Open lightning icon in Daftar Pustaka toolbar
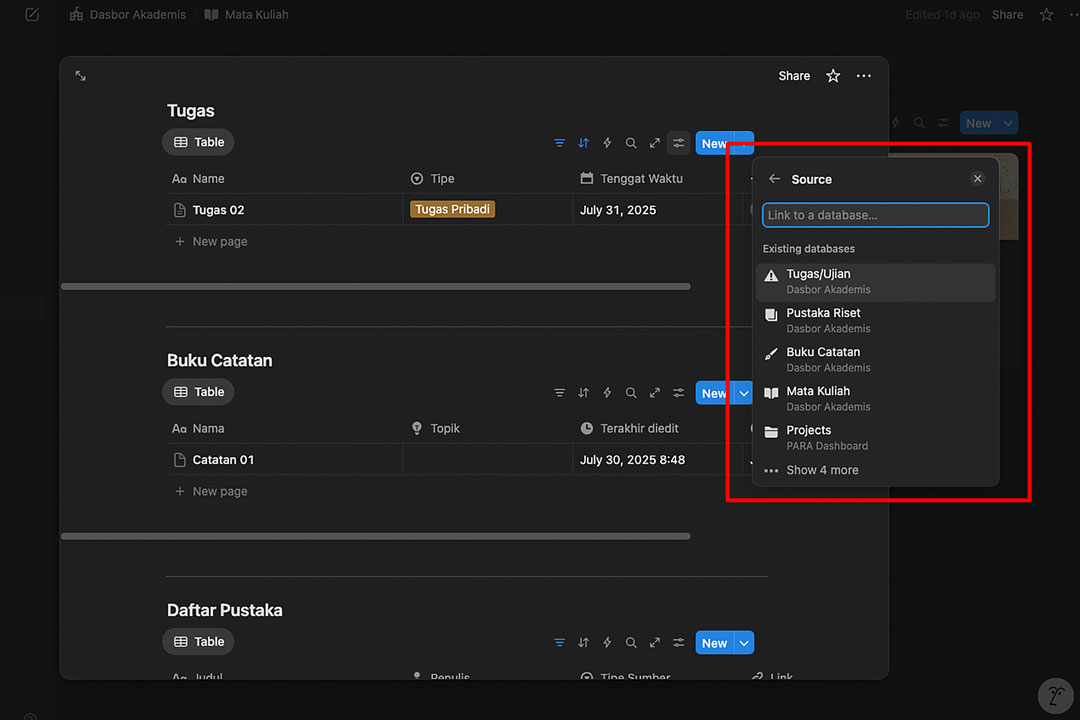This screenshot has height=720, width=1080. (607, 642)
